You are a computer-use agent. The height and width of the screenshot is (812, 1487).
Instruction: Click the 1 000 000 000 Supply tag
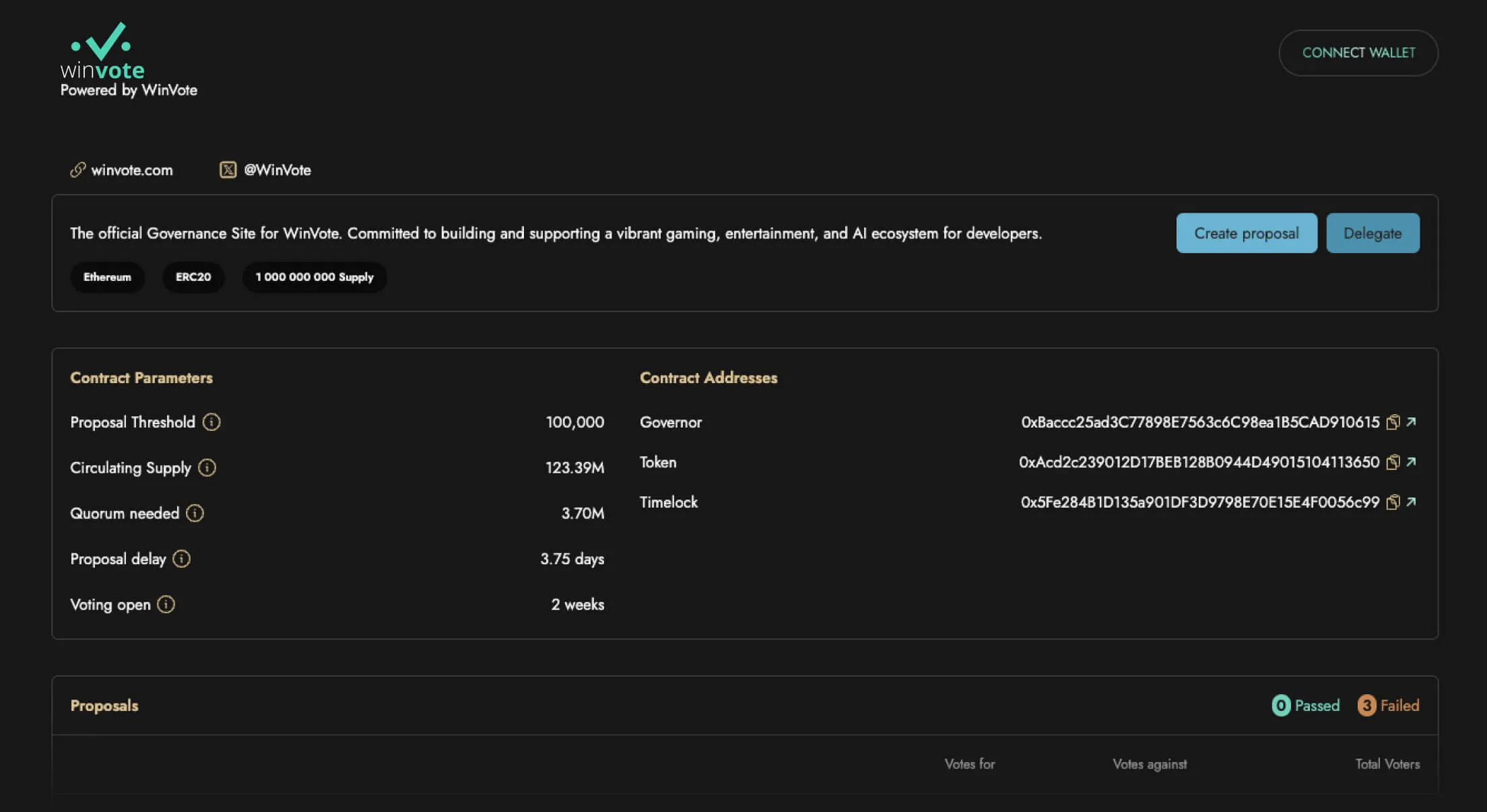(315, 277)
